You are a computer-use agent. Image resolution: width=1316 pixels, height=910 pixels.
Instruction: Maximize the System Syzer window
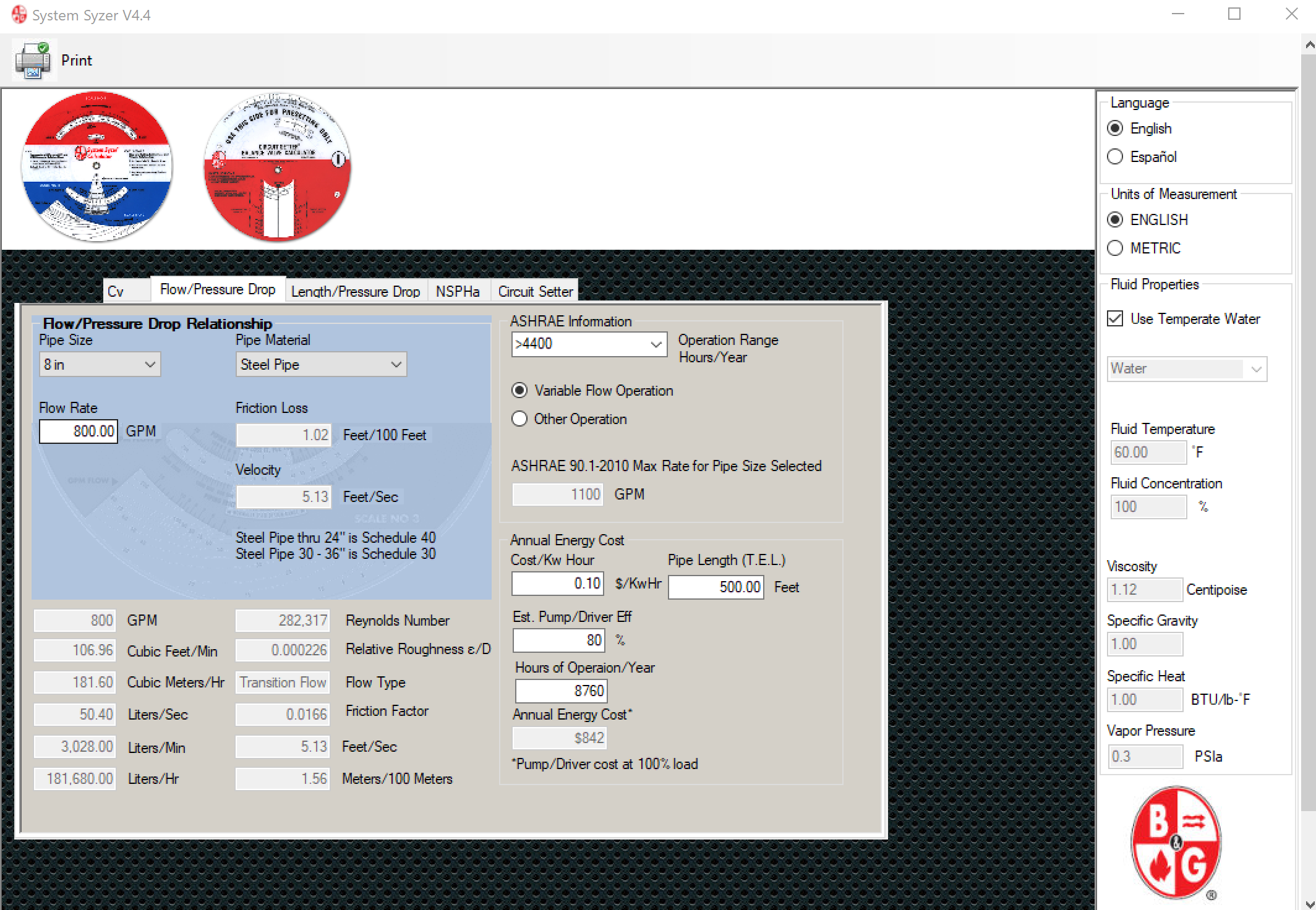(1234, 14)
